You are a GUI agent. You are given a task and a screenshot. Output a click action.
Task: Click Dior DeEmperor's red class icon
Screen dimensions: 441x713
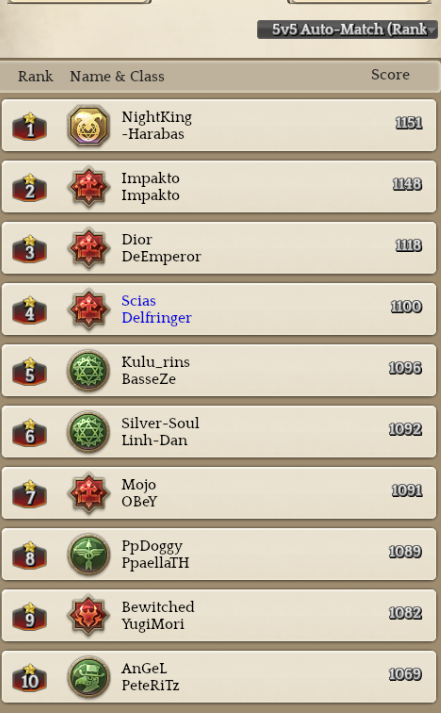(89, 248)
